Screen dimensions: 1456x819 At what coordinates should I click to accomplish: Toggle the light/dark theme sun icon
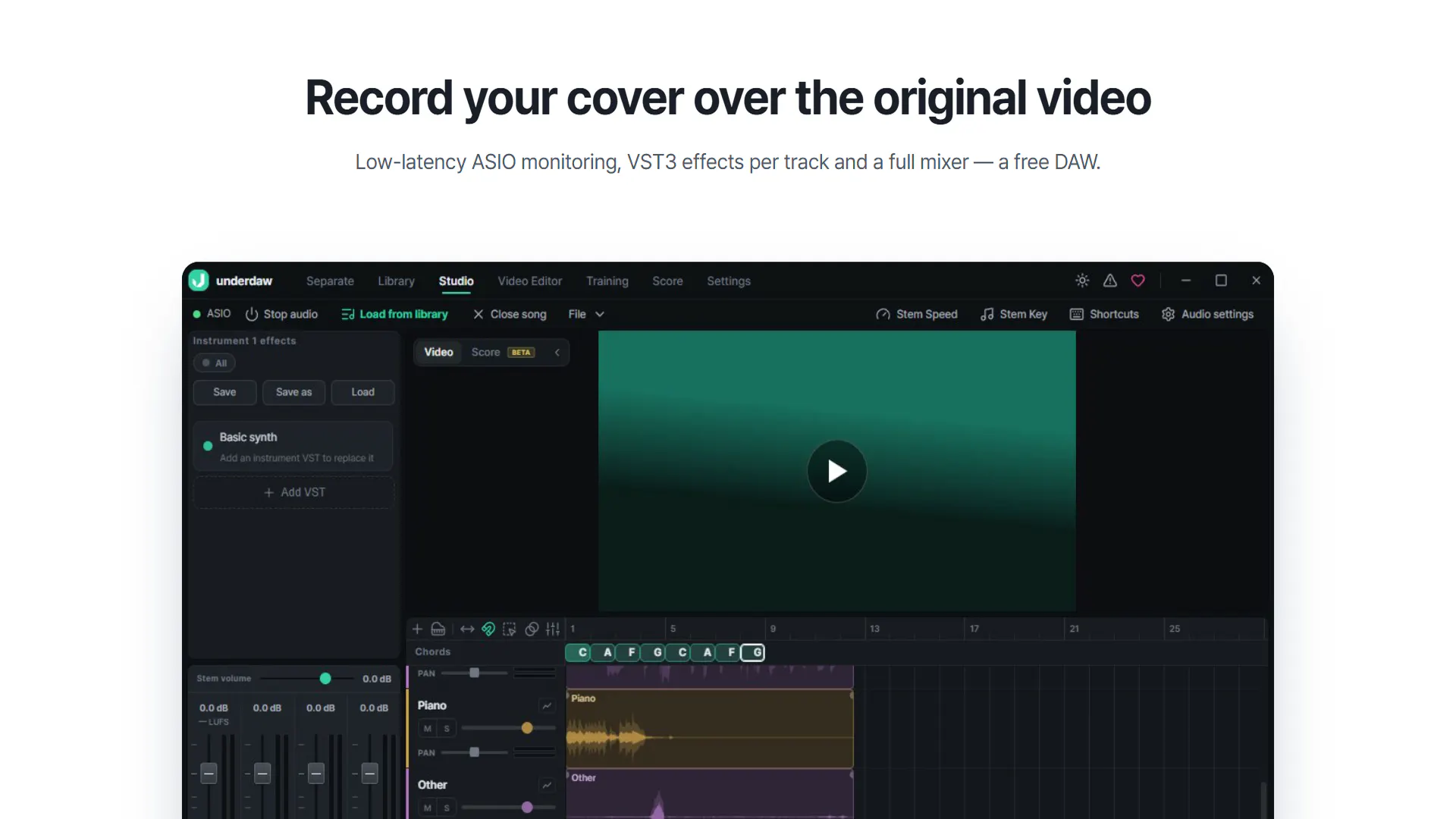pos(1082,281)
